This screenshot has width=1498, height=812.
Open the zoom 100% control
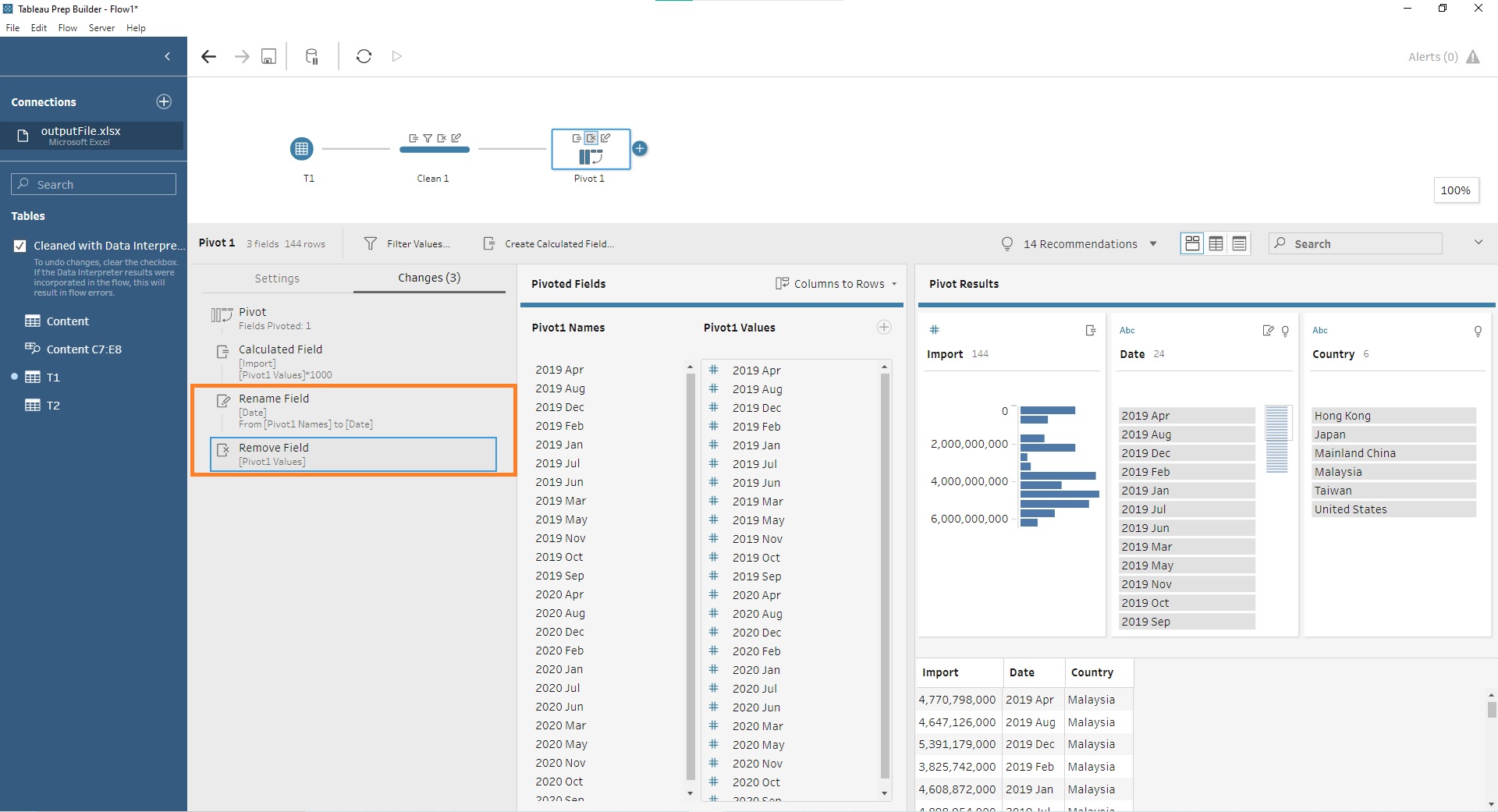pos(1456,190)
